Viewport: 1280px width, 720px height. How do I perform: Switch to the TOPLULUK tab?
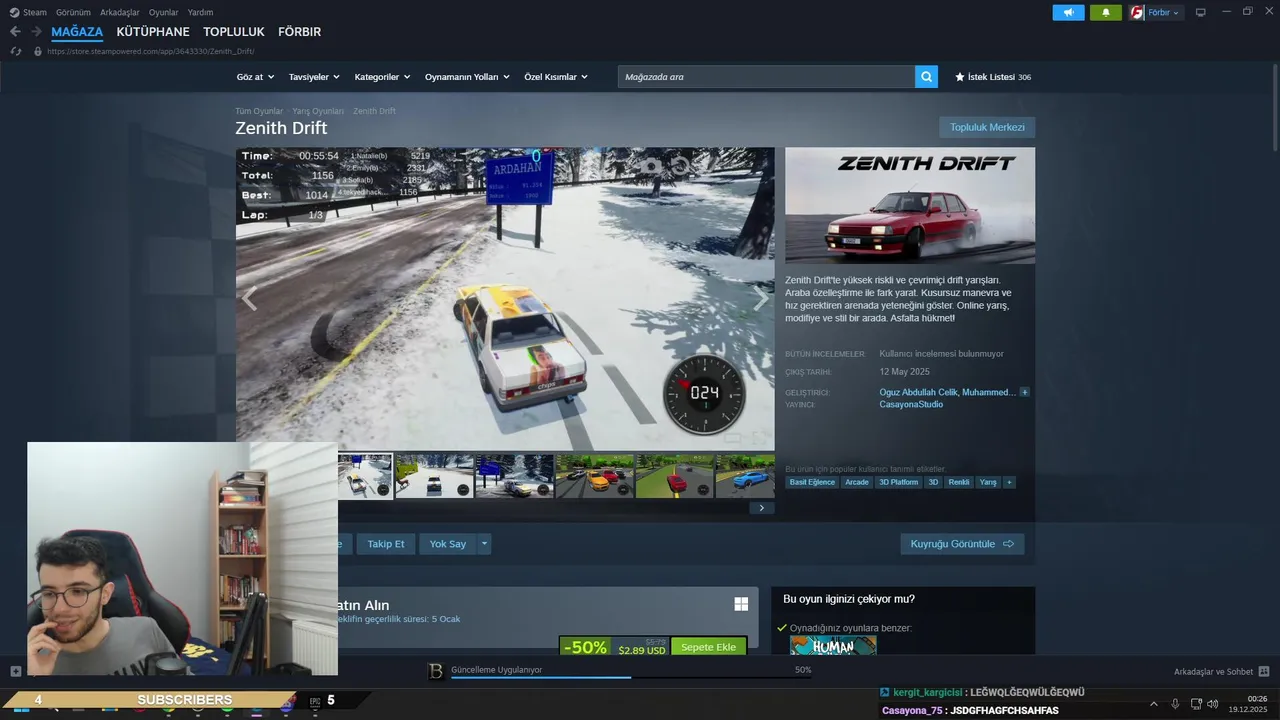click(234, 32)
